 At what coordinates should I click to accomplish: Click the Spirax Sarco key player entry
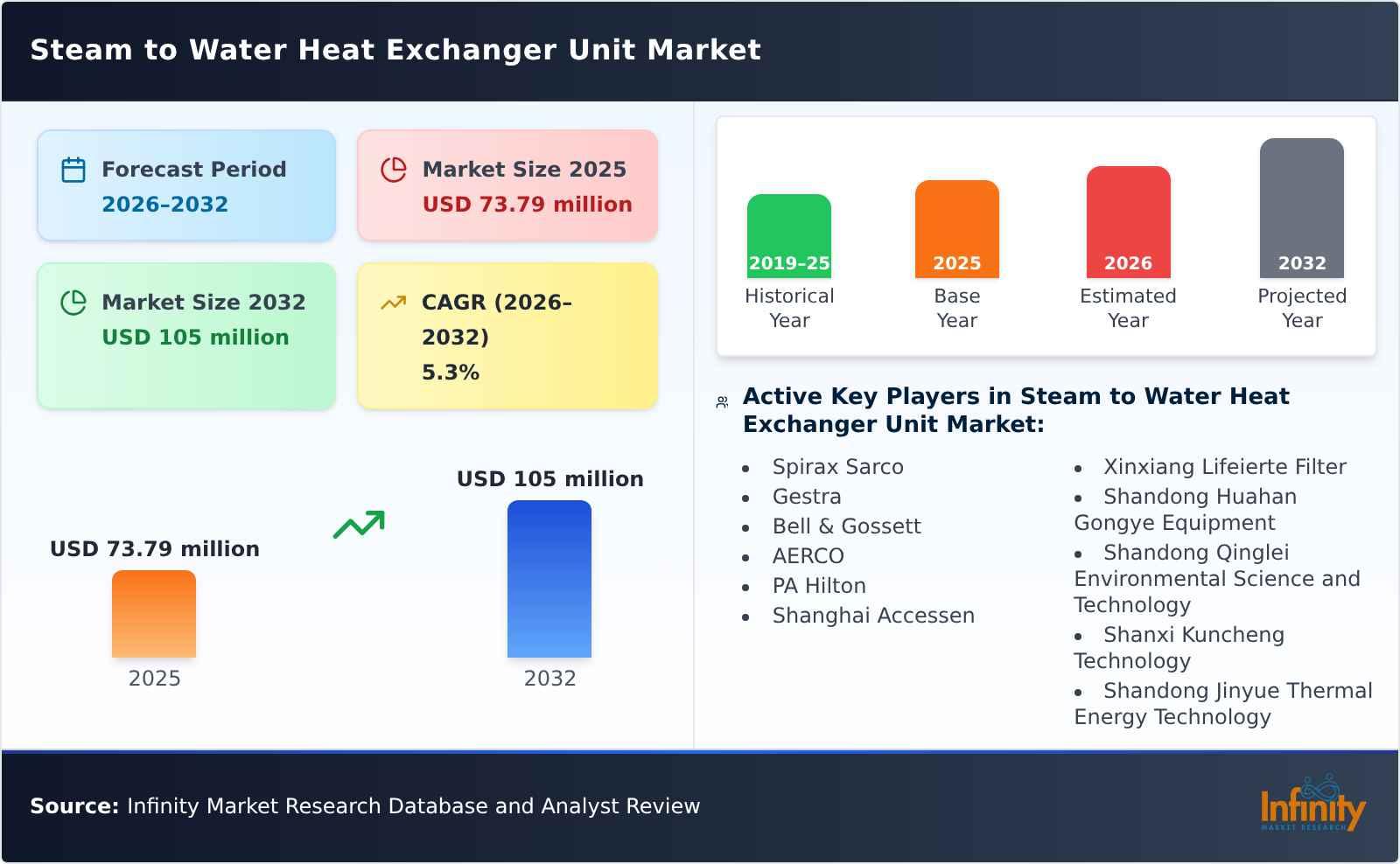(x=837, y=467)
